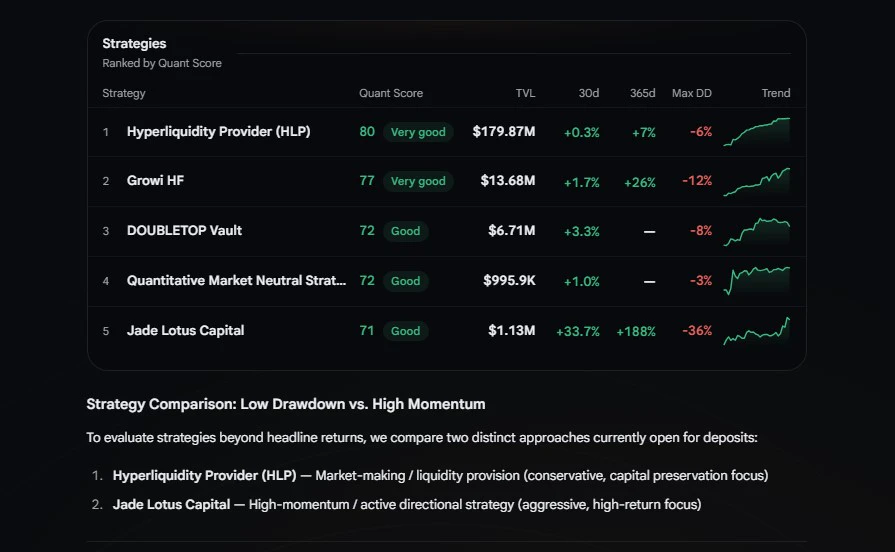Open the Quantitative Market Neutral strategy
Screen dimensions: 895x552
446,281
